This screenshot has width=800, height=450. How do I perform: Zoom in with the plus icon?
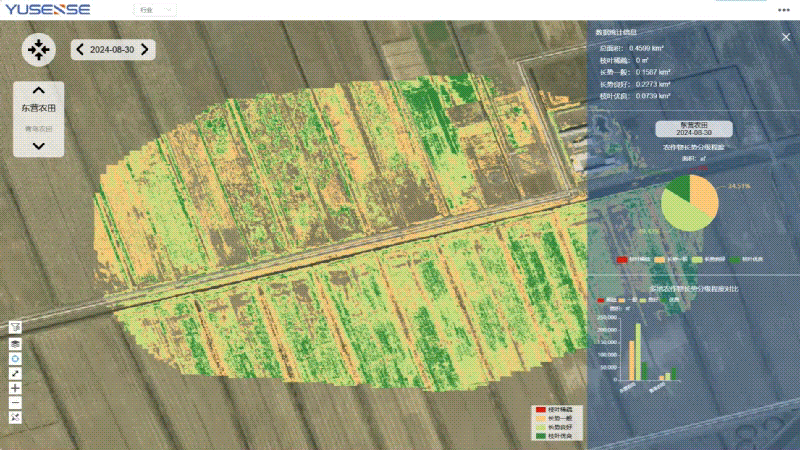point(15,387)
